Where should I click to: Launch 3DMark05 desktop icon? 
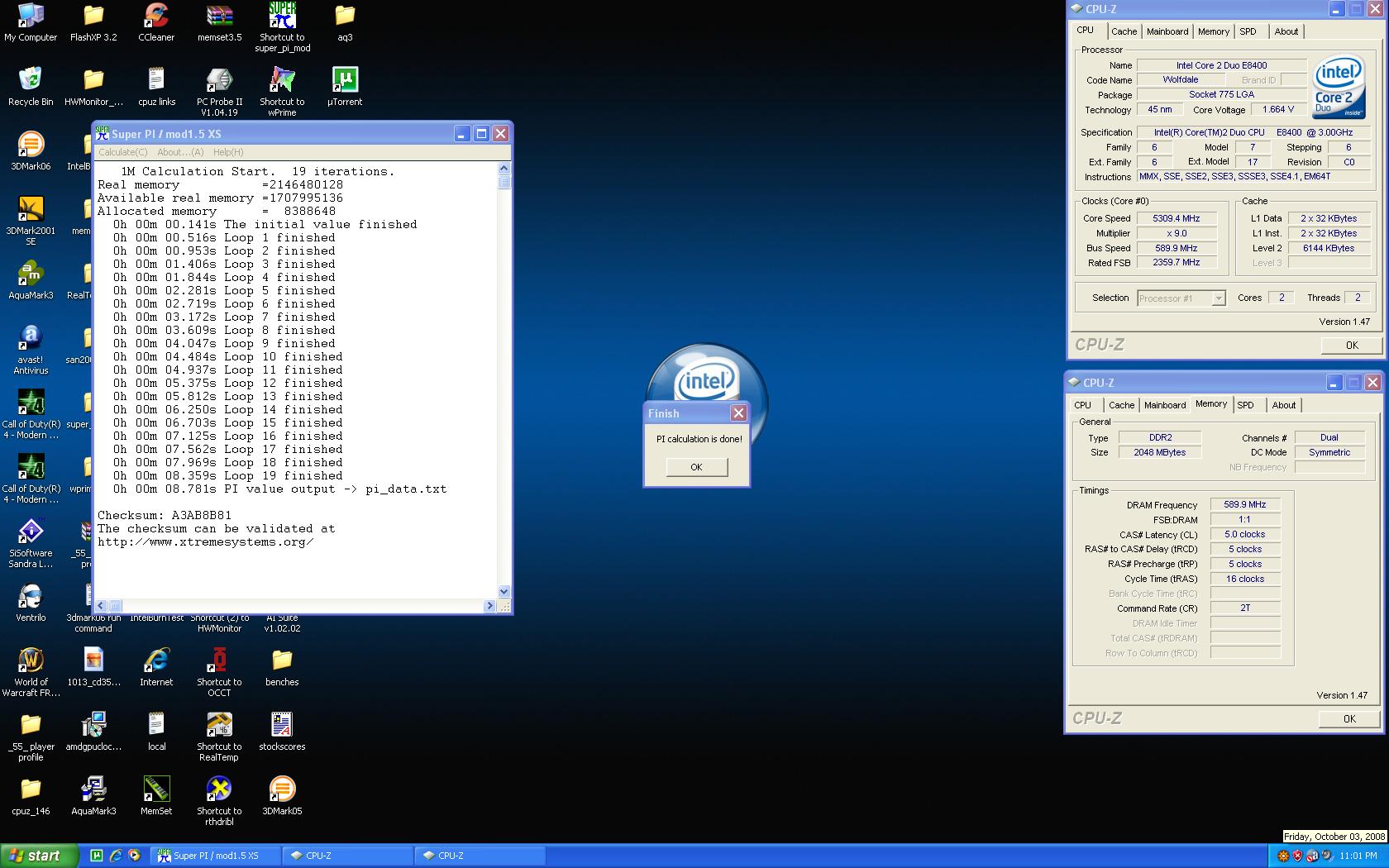click(282, 796)
